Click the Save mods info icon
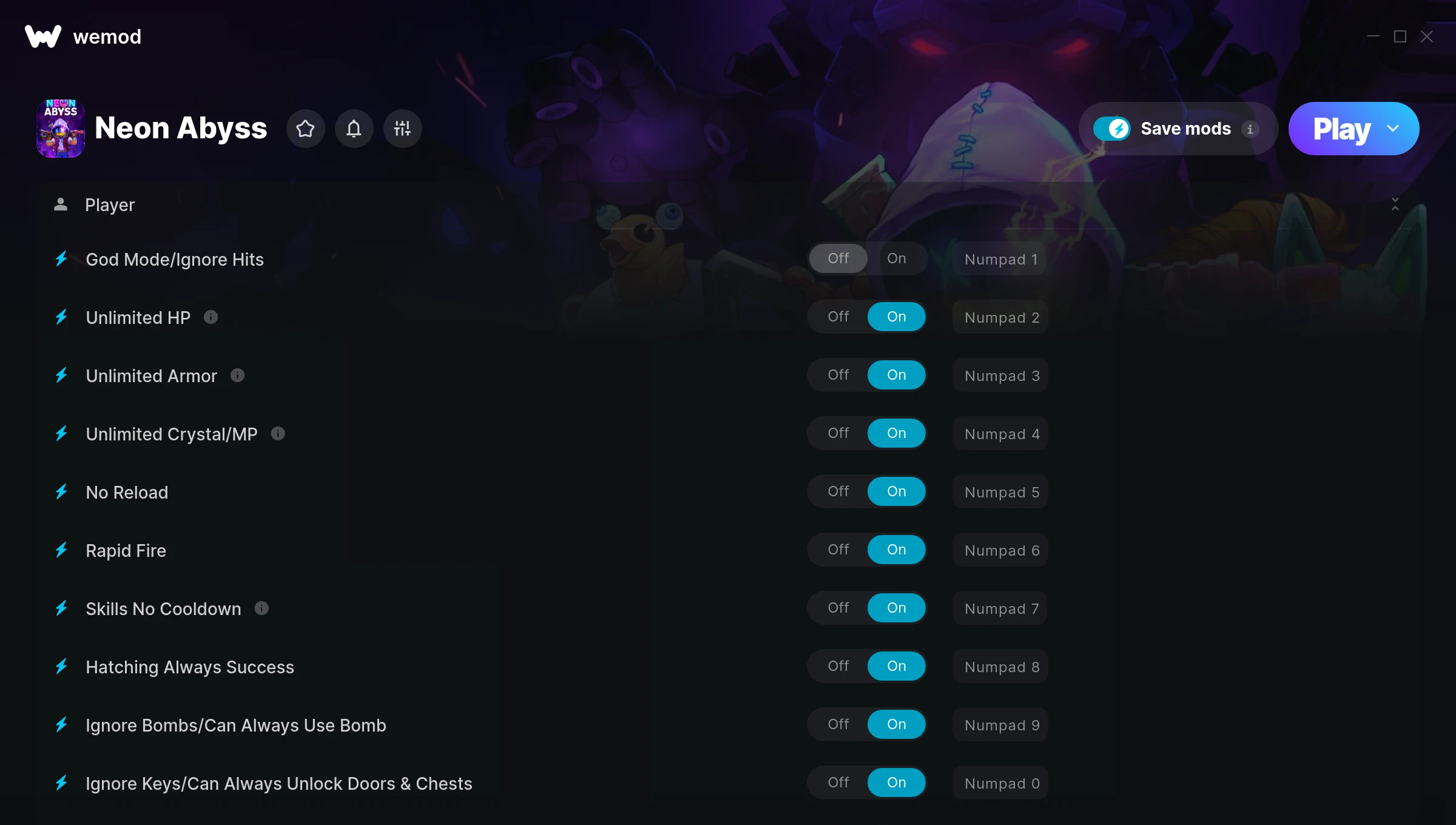 point(1250,129)
